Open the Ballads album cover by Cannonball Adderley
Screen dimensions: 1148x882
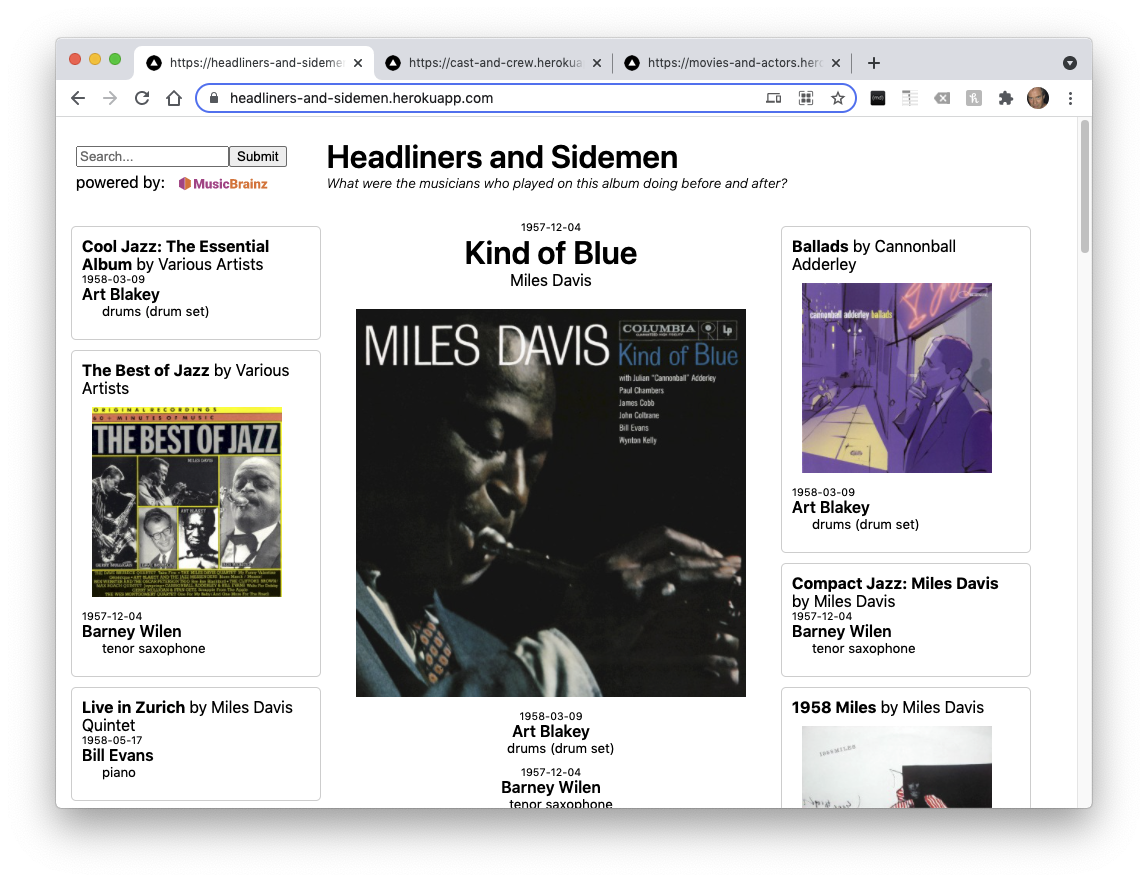coord(897,378)
